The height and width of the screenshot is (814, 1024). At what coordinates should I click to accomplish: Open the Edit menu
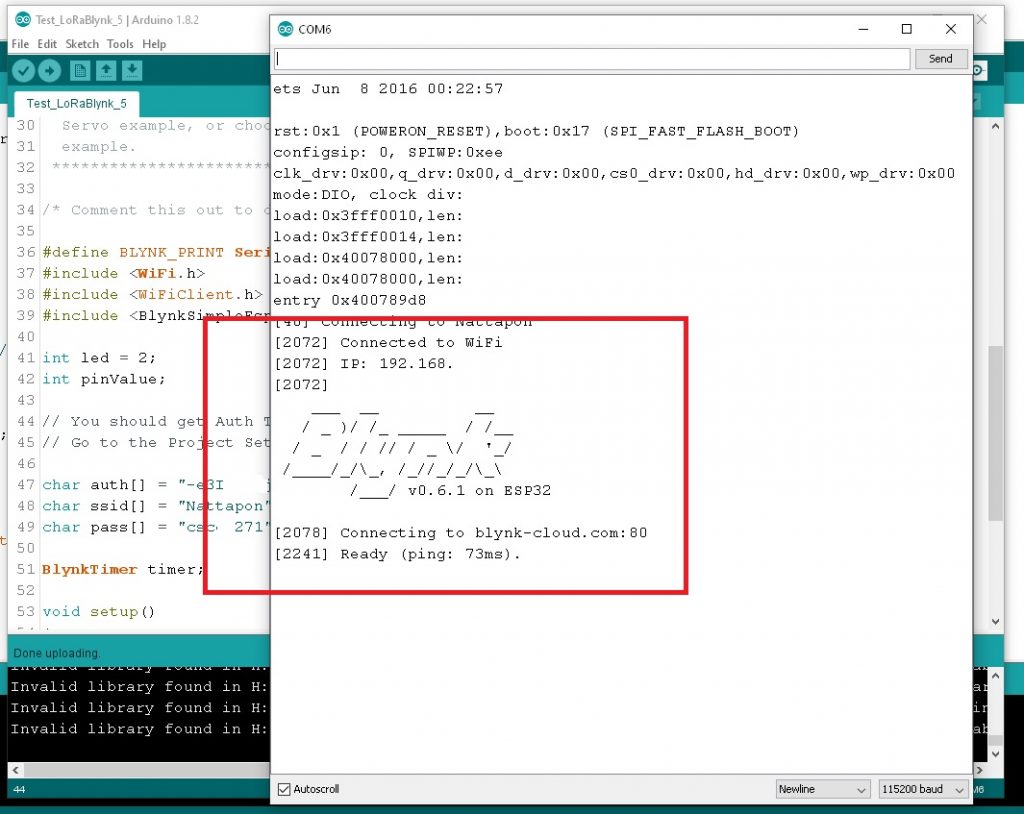click(x=47, y=44)
